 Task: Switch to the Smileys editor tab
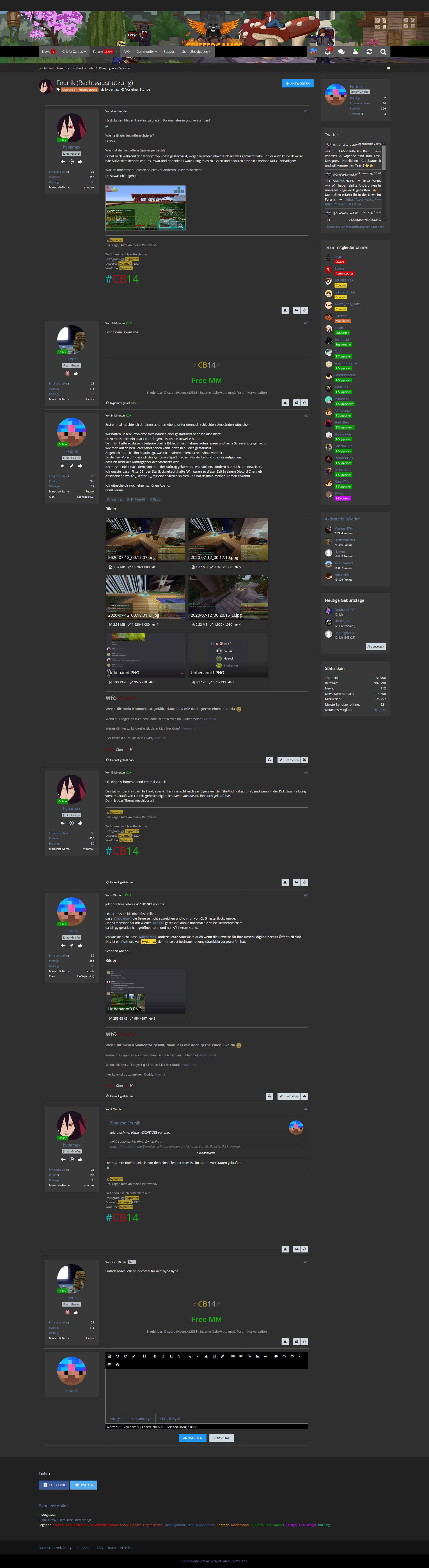116,1418
